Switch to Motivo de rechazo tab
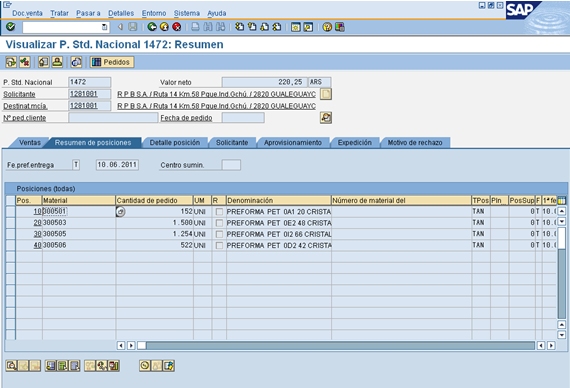Image resolution: width=570 pixels, height=388 pixels. coord(415,143)
